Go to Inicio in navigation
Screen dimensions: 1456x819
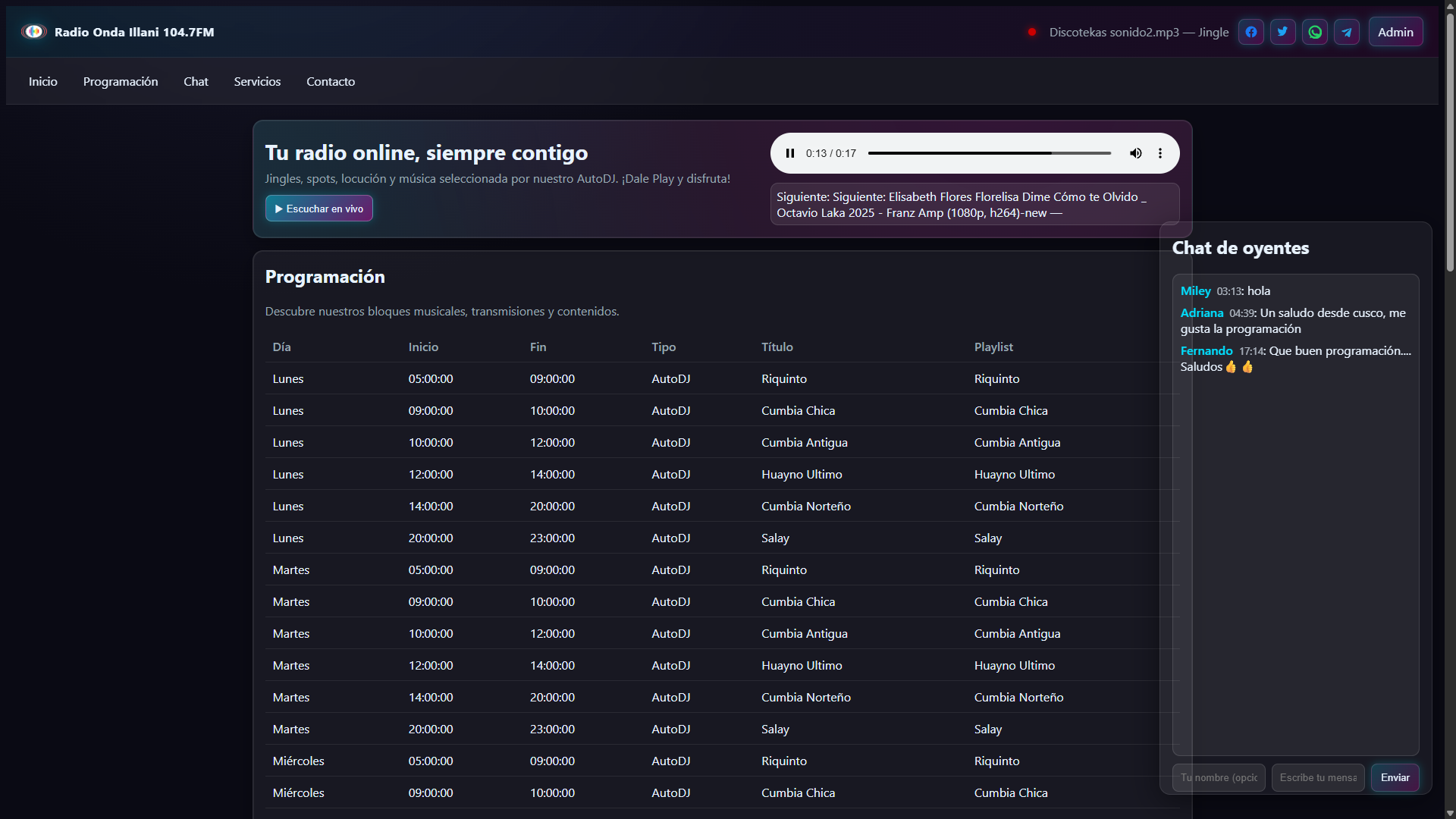click(43, 81)
